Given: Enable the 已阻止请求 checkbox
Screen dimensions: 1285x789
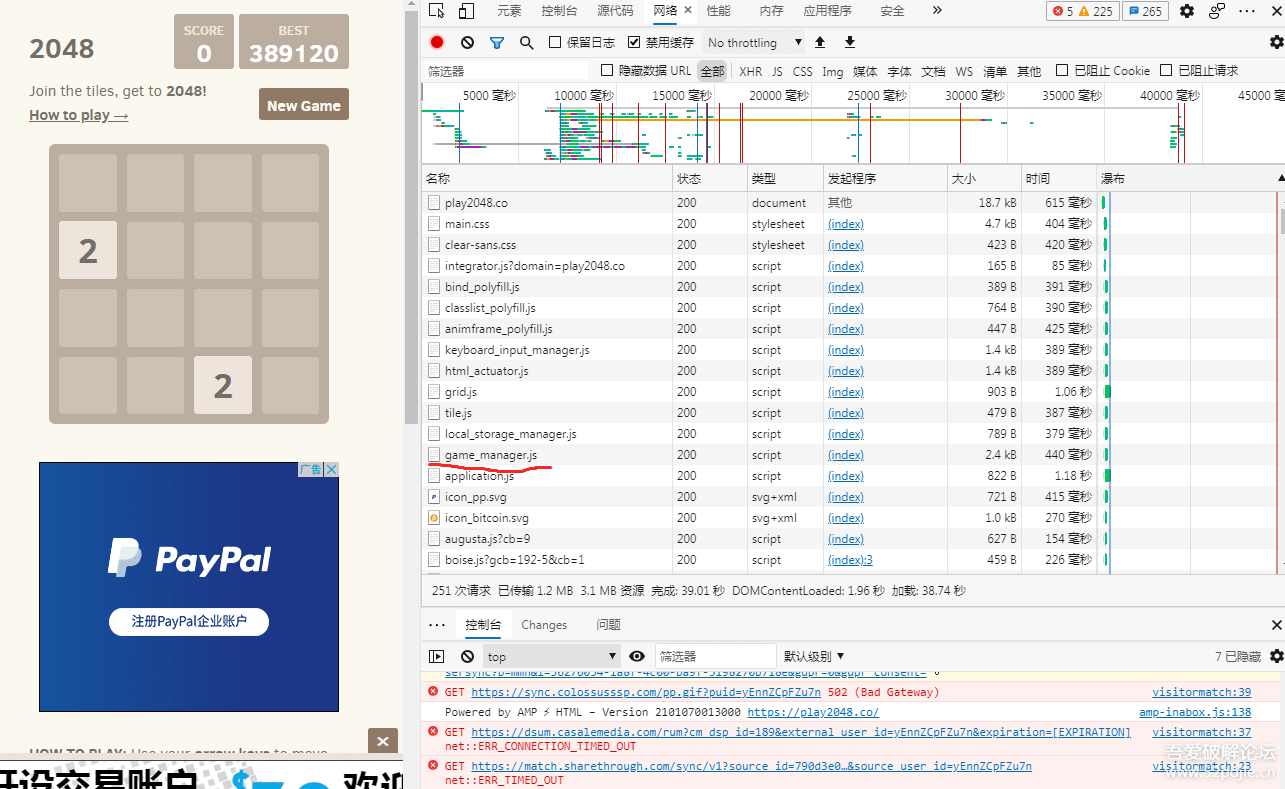Looking at the screenshot, I should 1166,70.
